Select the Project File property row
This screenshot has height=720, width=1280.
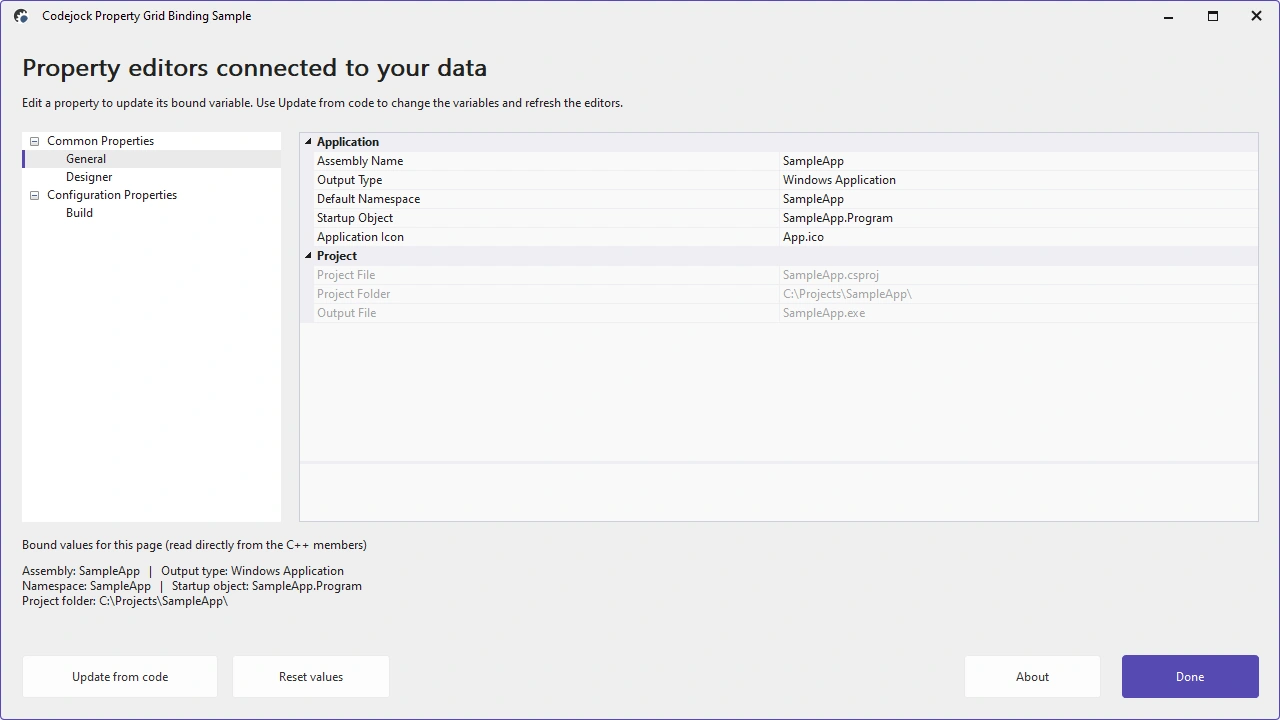coord(779,275)
